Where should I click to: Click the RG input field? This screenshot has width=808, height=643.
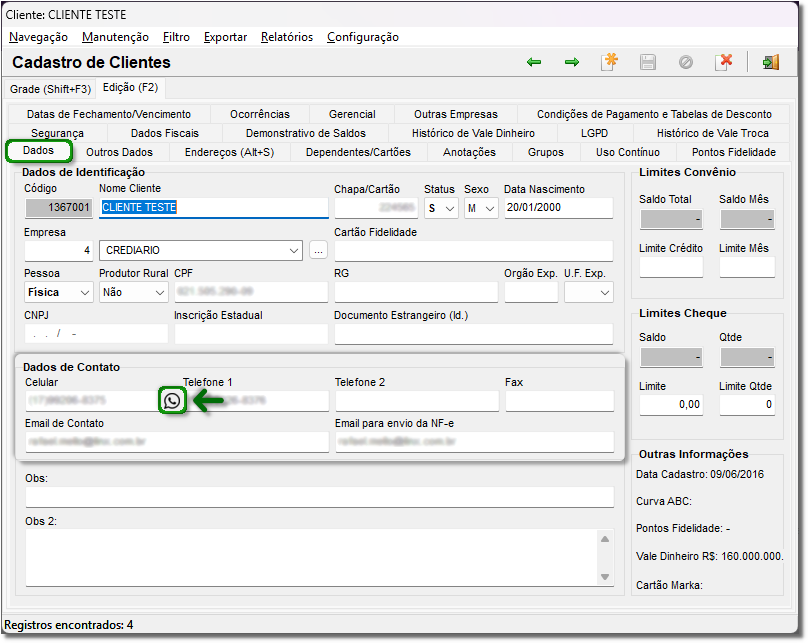point(416,292)
